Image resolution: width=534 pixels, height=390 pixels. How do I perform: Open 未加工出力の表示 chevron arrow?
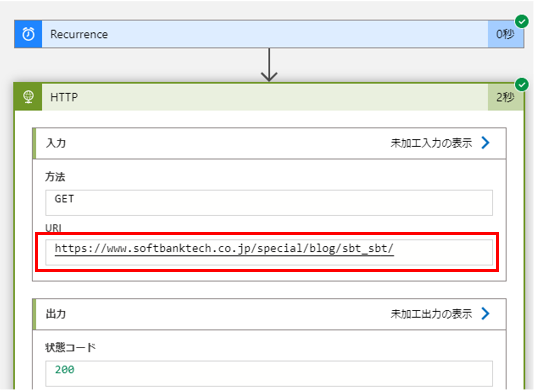[485, 313]
